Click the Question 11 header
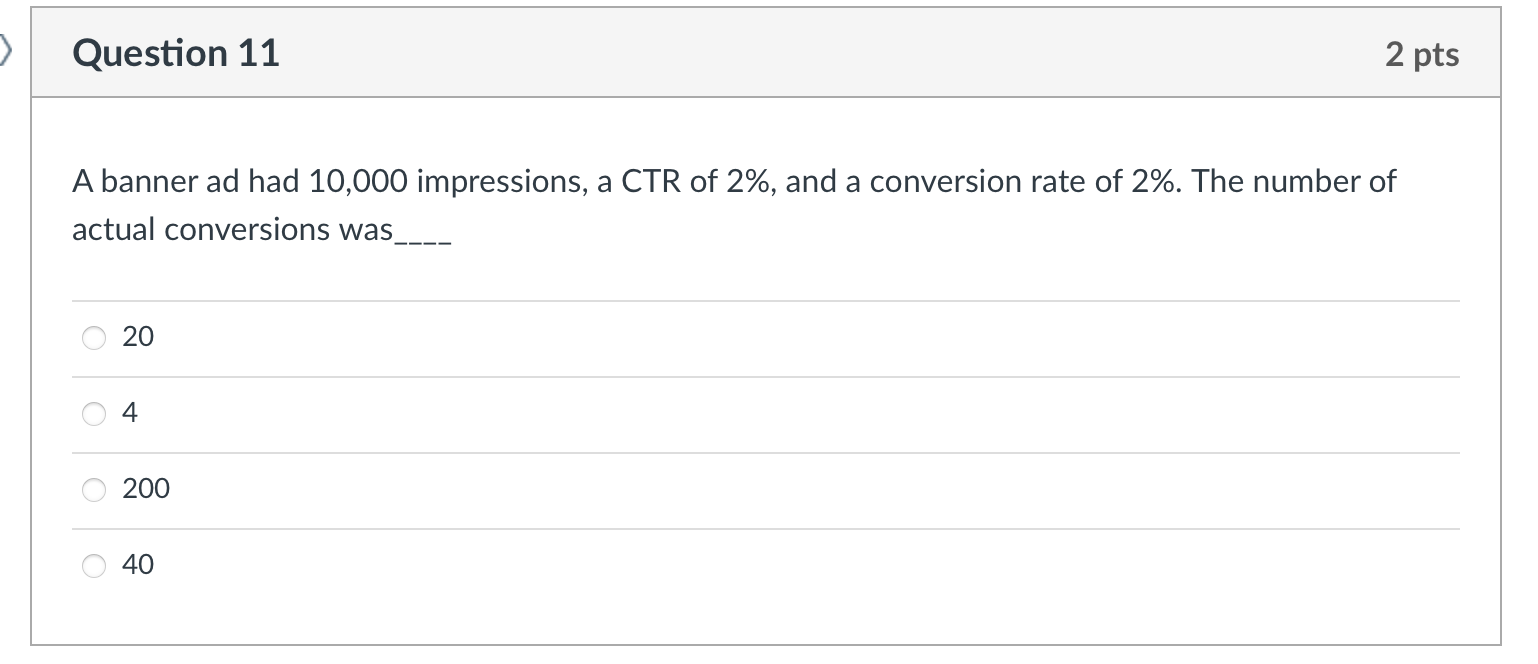1538x664 pixels. click(x=176, y=53)
